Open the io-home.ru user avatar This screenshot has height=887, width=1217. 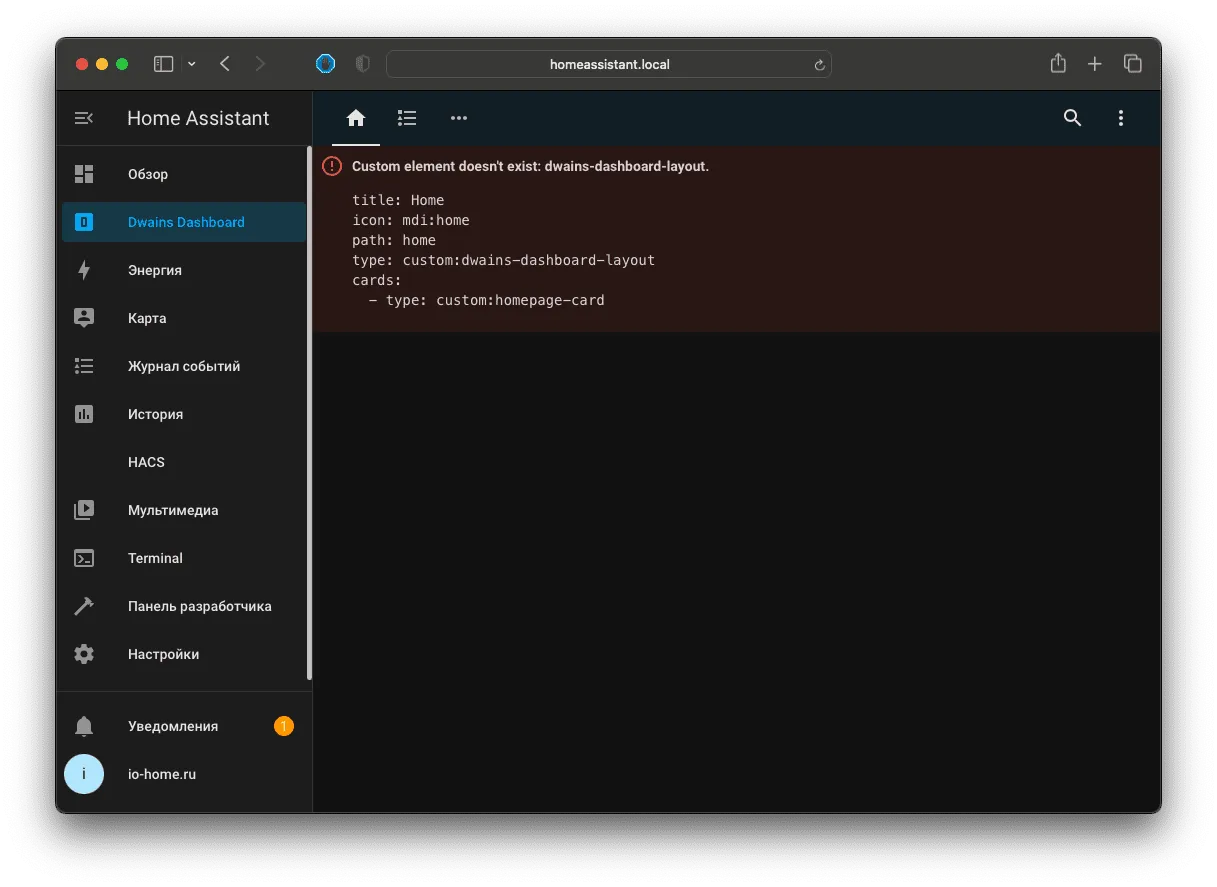84,774
